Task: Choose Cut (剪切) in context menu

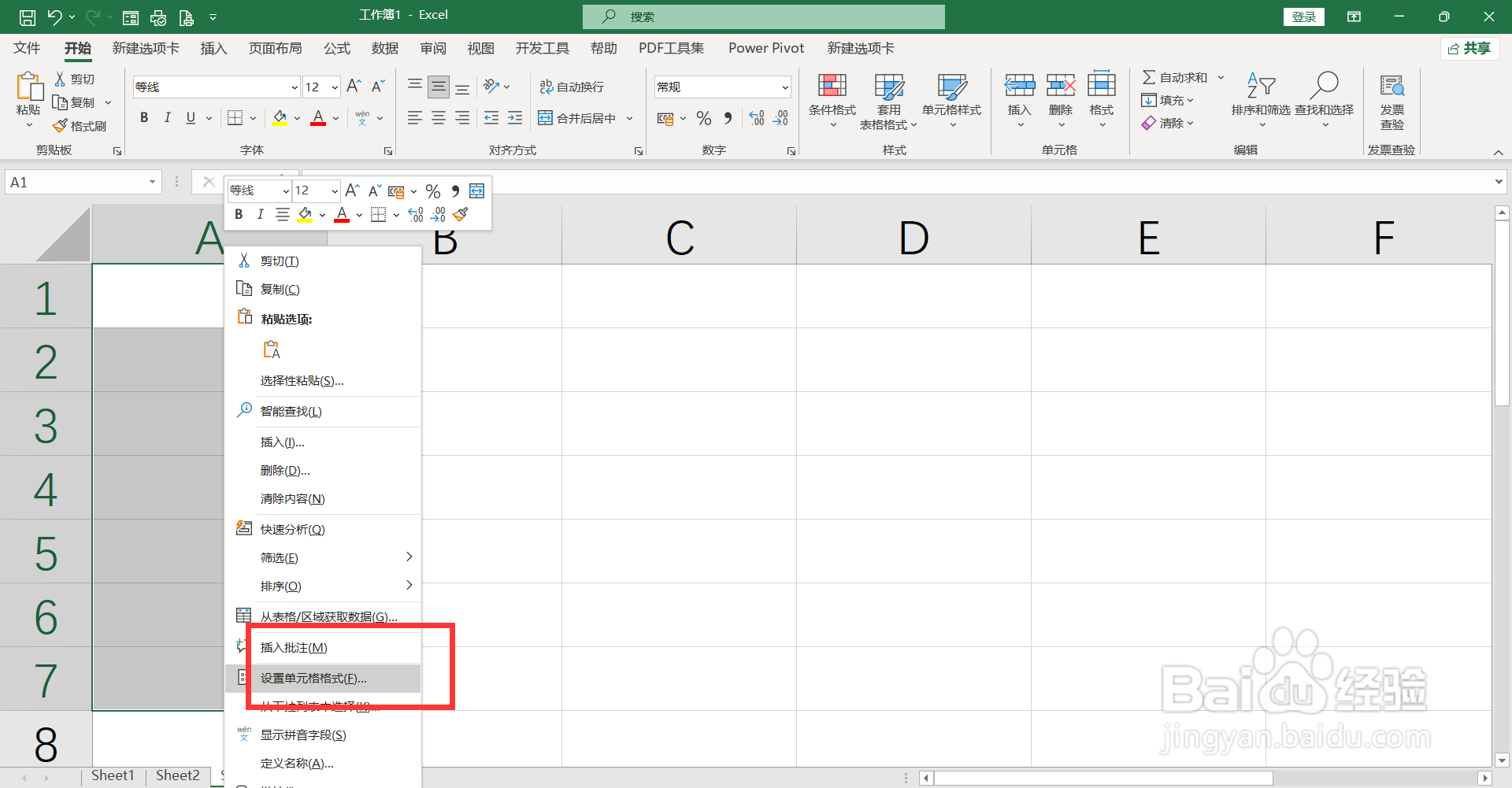Action: (323, 261)
